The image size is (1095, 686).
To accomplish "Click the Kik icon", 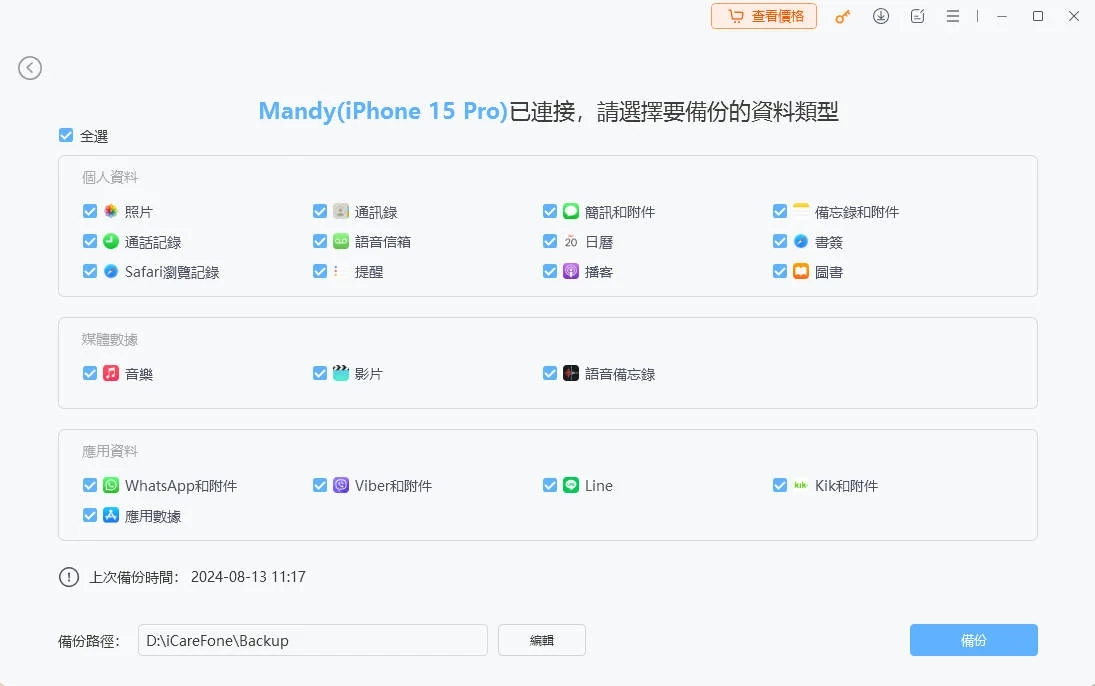I will 801,485.
